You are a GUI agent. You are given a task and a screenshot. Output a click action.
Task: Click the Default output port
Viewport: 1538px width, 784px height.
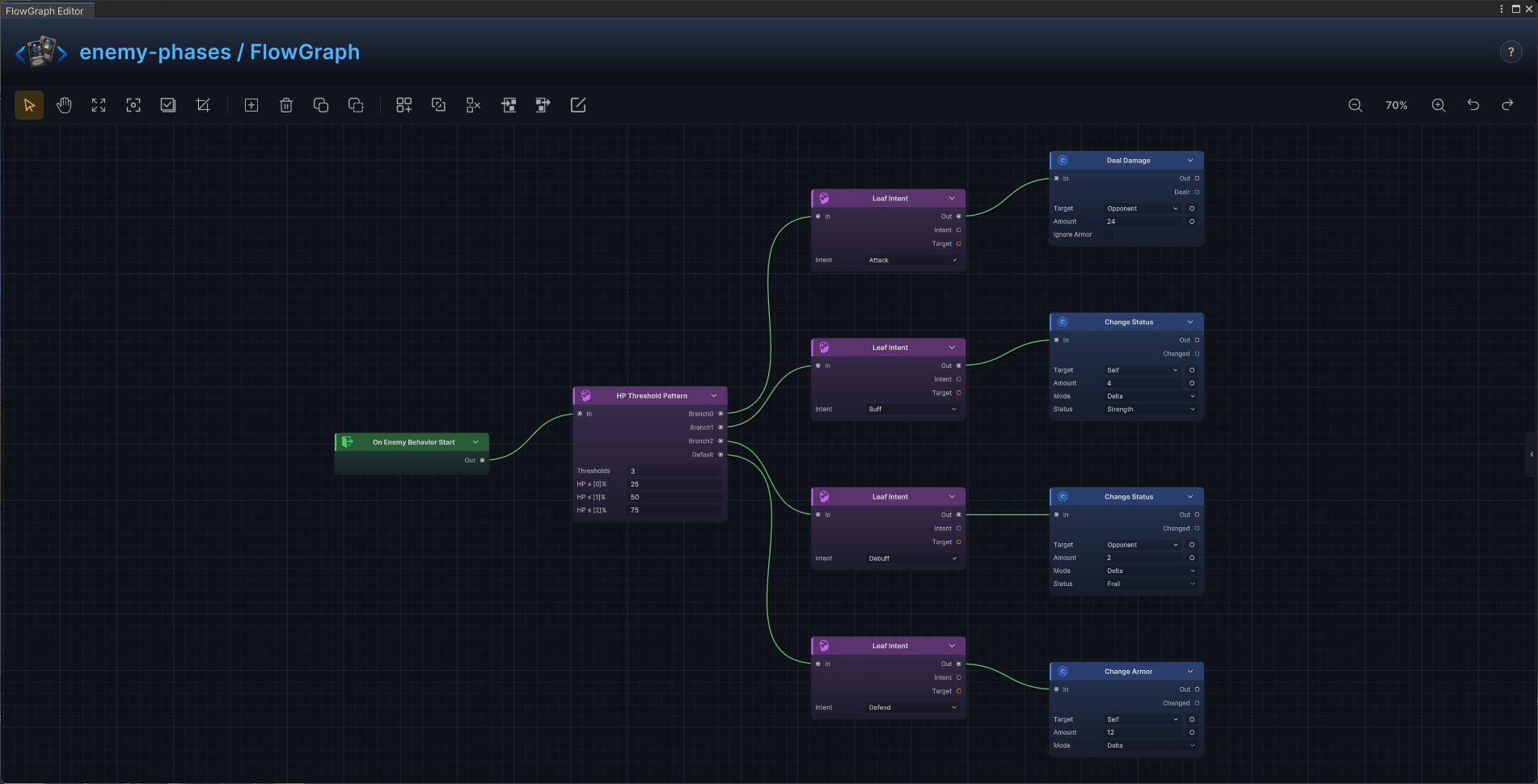click(x=720, y=454)
